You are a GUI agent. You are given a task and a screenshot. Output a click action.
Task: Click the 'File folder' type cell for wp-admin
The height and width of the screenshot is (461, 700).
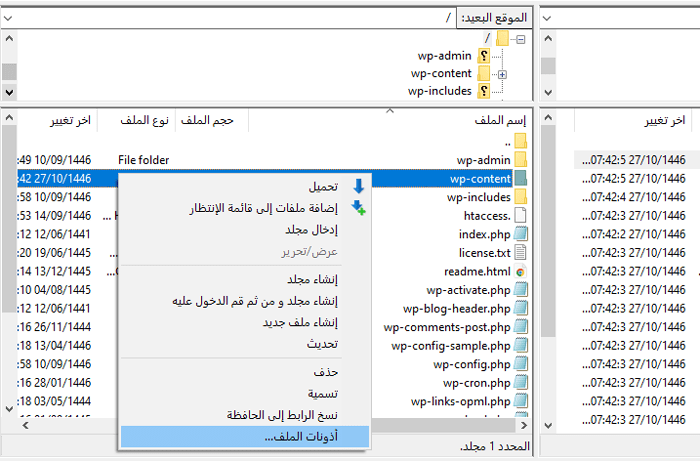143,160
